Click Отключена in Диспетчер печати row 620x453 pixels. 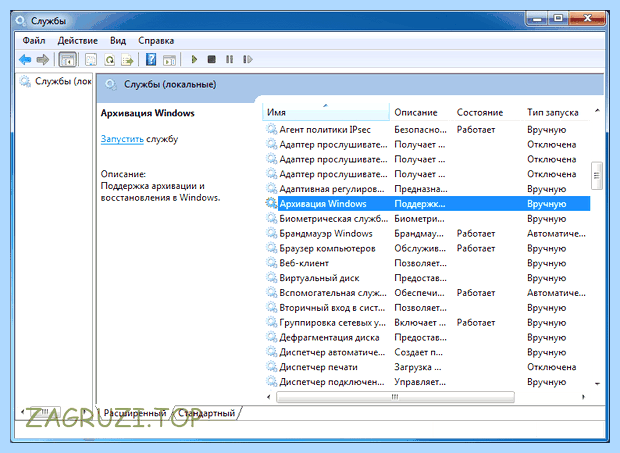(551, 367)
